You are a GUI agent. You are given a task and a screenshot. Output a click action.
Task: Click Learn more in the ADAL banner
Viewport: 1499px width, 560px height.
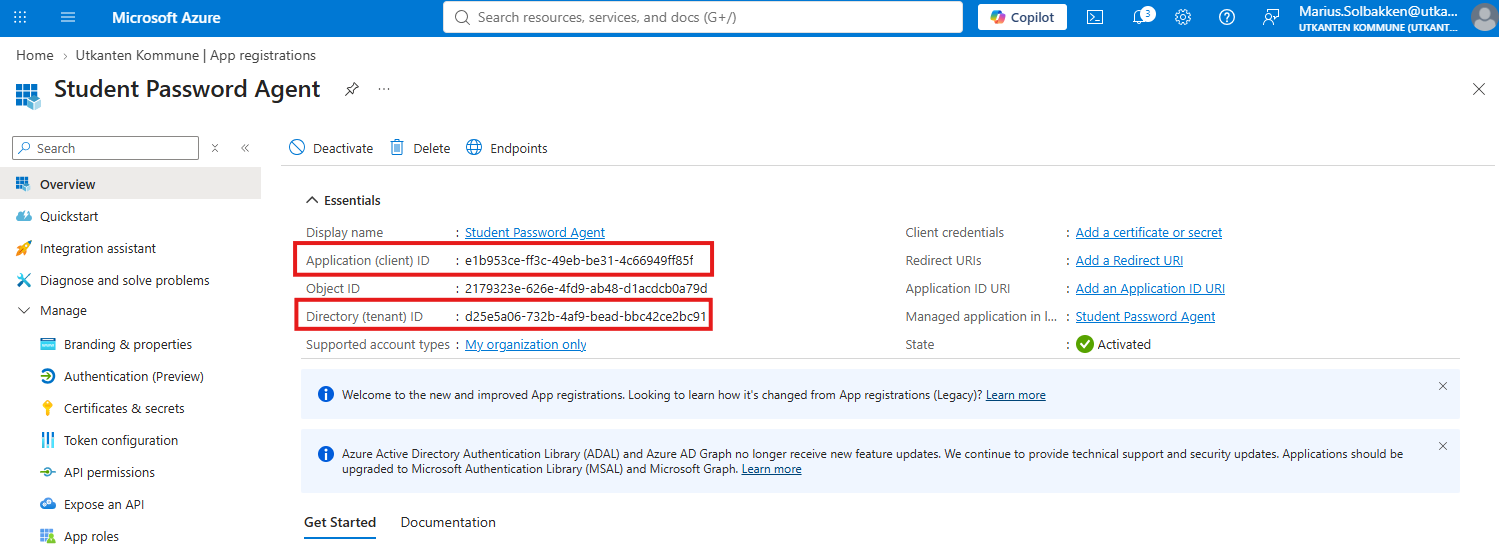coord(771,469)
